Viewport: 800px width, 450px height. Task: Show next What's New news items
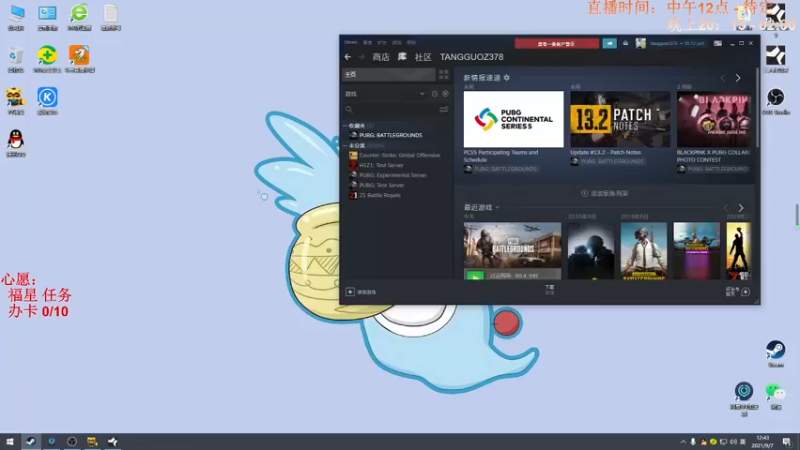[738, 78]
